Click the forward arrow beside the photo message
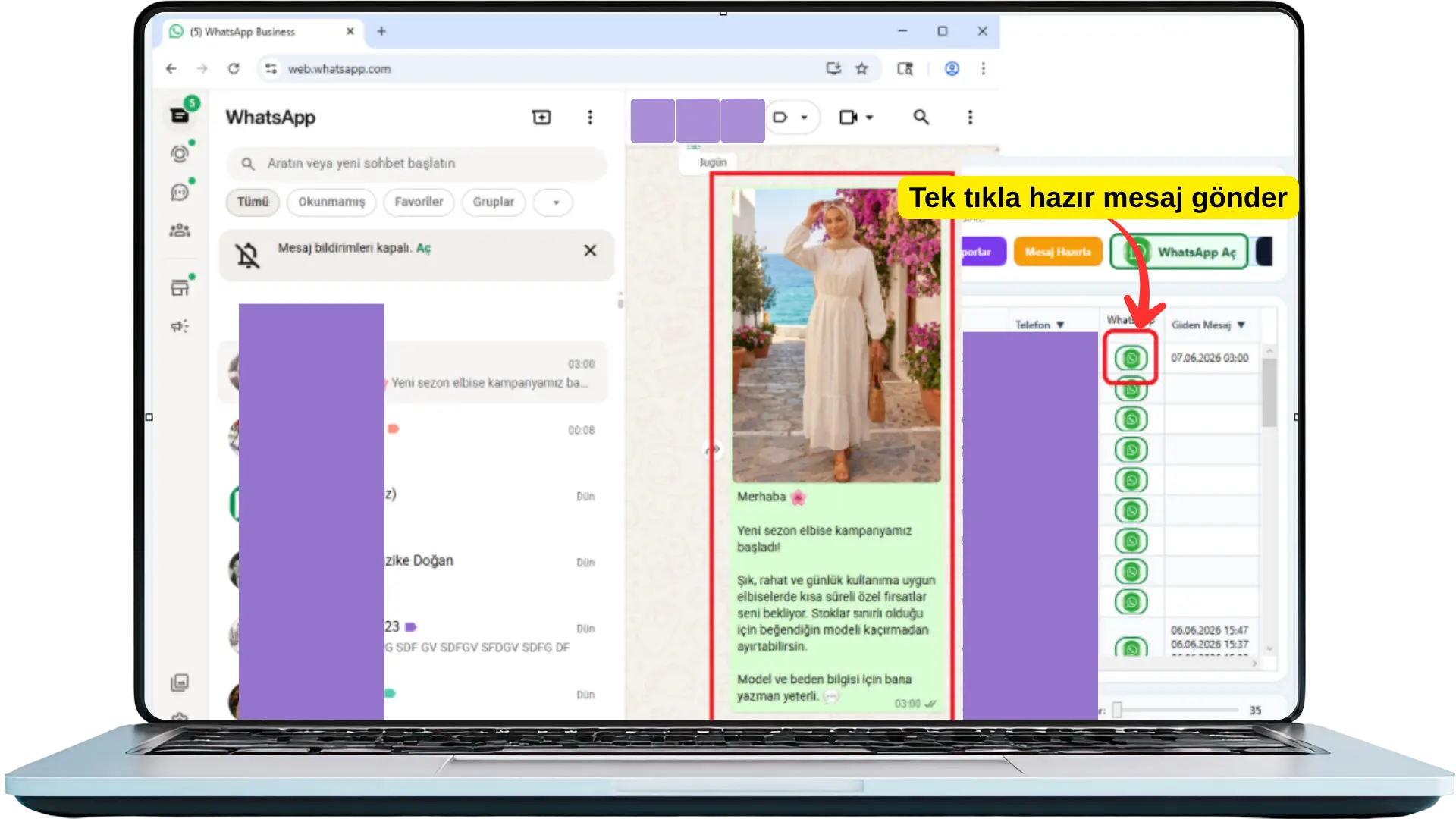Image resolution: width=1456 pixels, height=819 pixels. coord(713,450)
